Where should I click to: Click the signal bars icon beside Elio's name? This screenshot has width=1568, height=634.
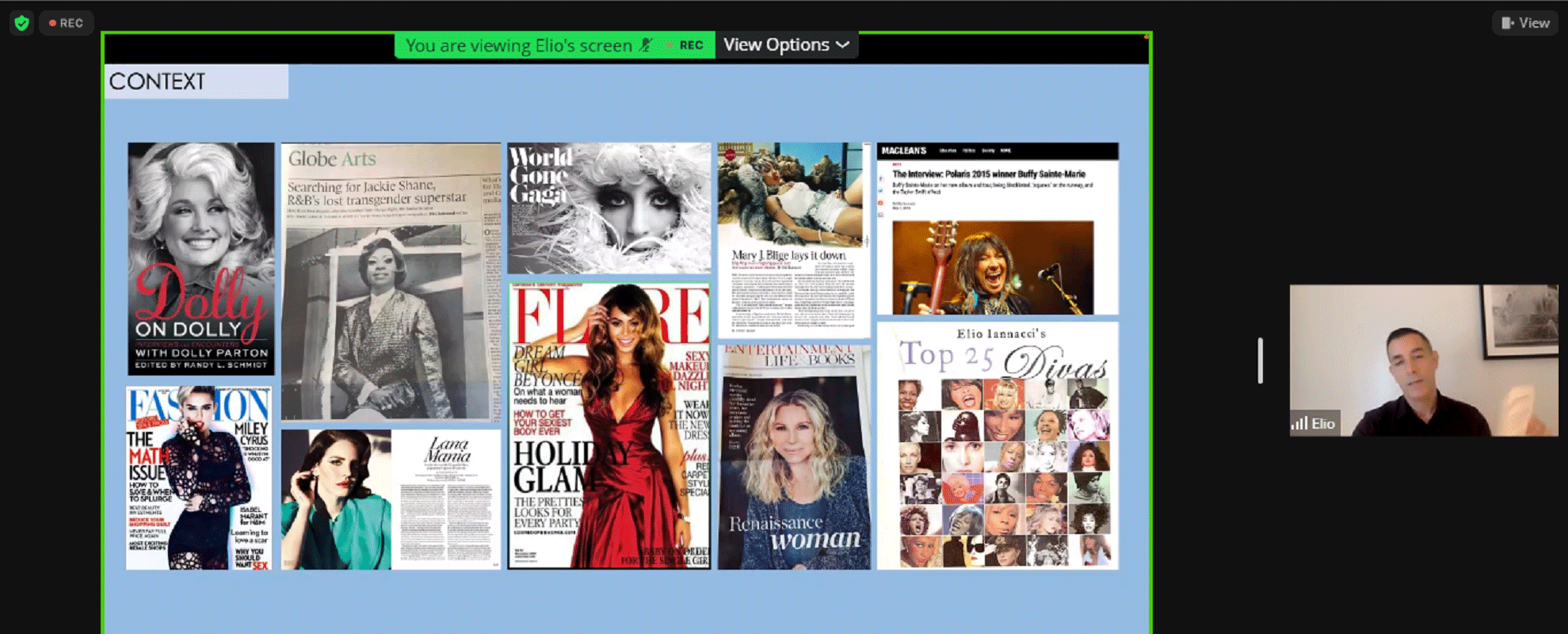click(x=1299, y=423)
